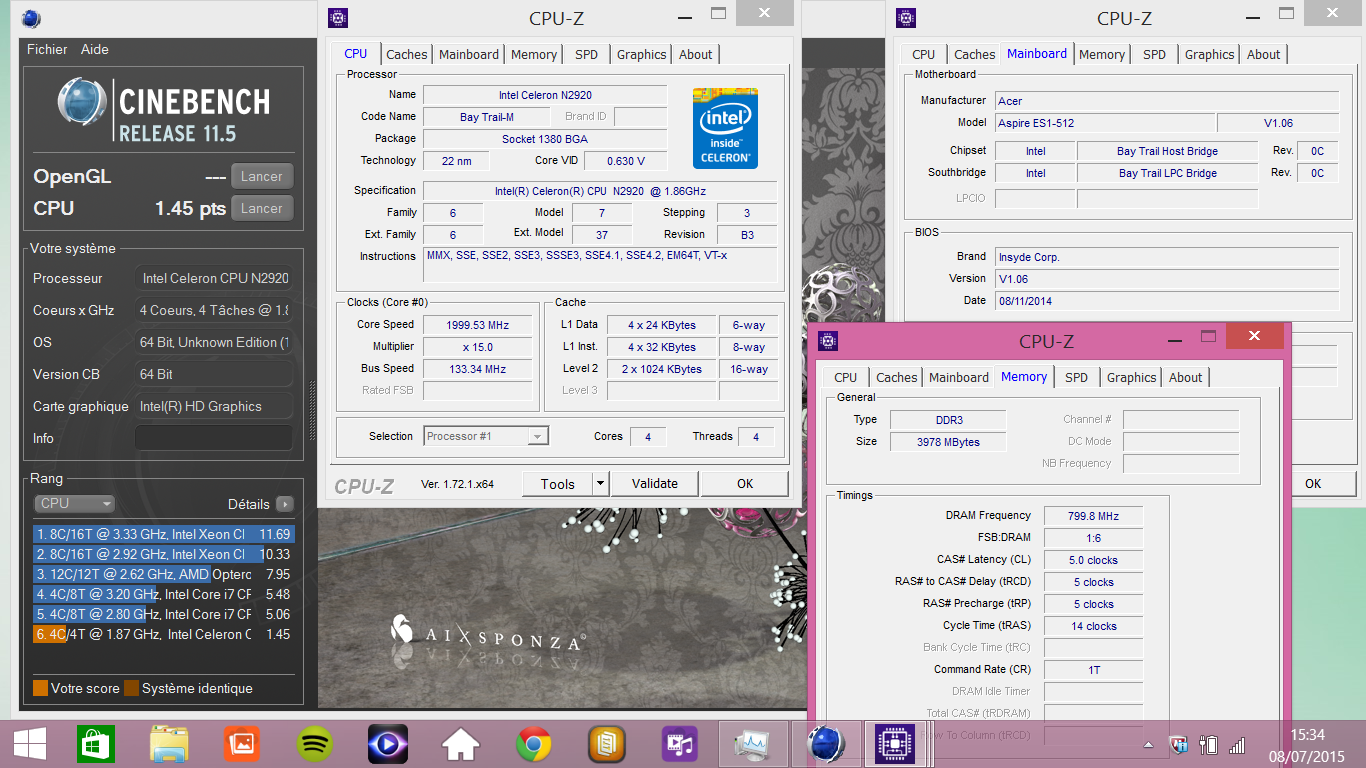Click the Core Speed value 1999.53 MHz

coord(478,325)
